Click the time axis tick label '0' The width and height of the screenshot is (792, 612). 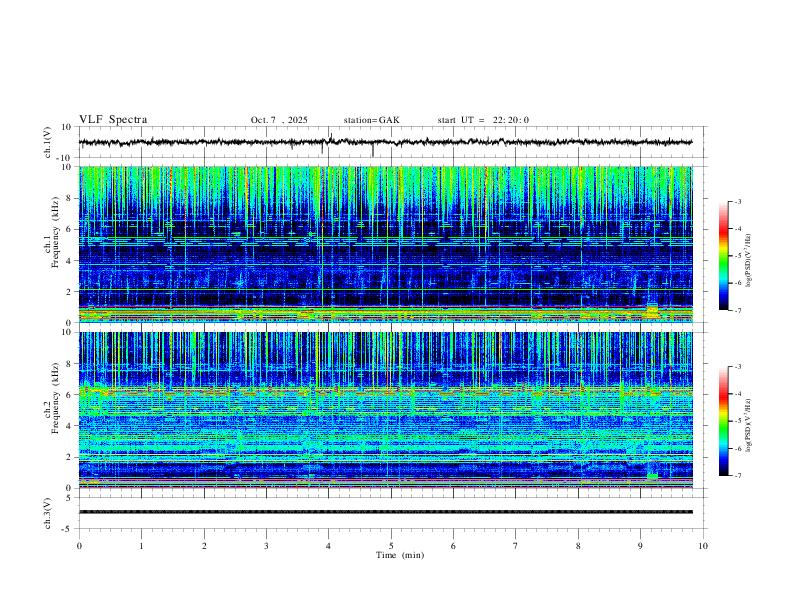pos(79,546)
